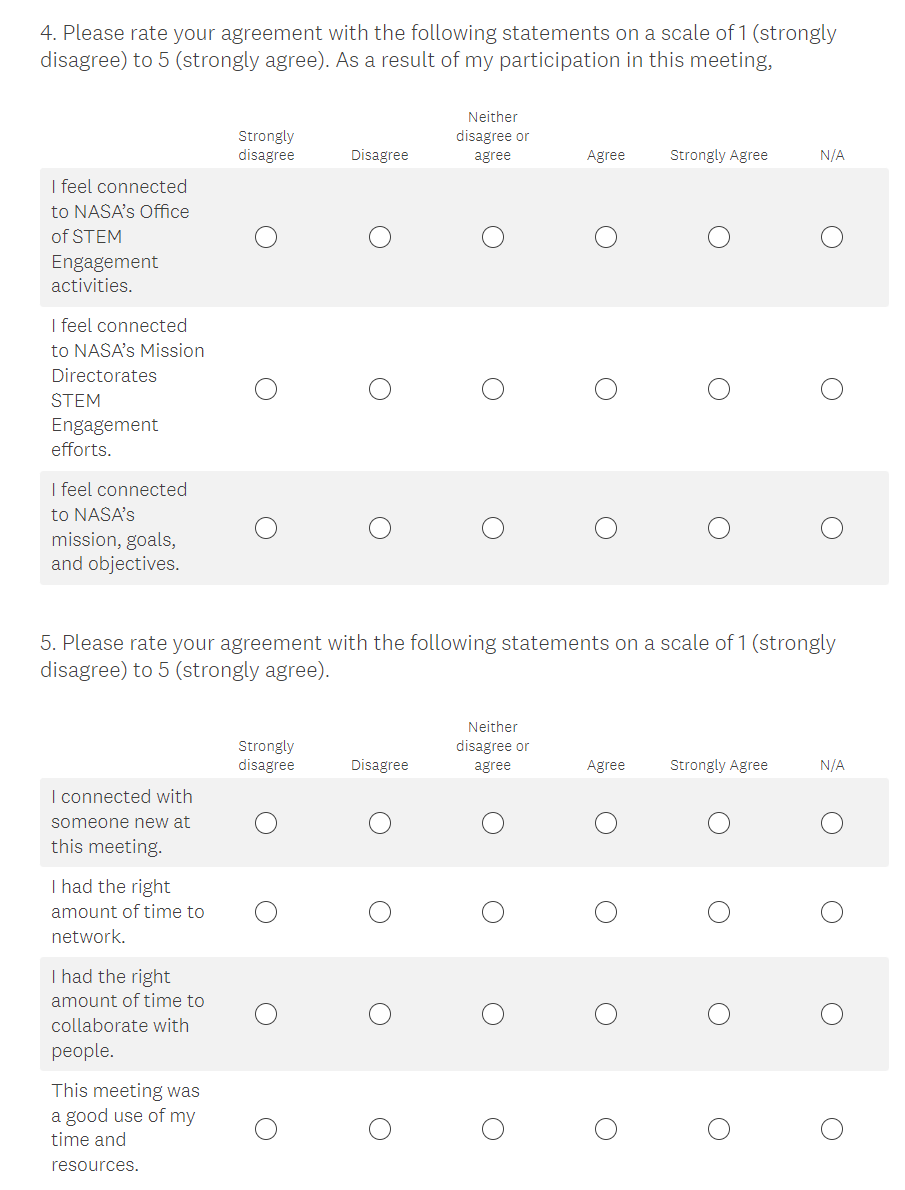The width and height of the screenshot is (905, 1190).
Task: Select Strongly Agree for connected with someone new
Action: 718,823
